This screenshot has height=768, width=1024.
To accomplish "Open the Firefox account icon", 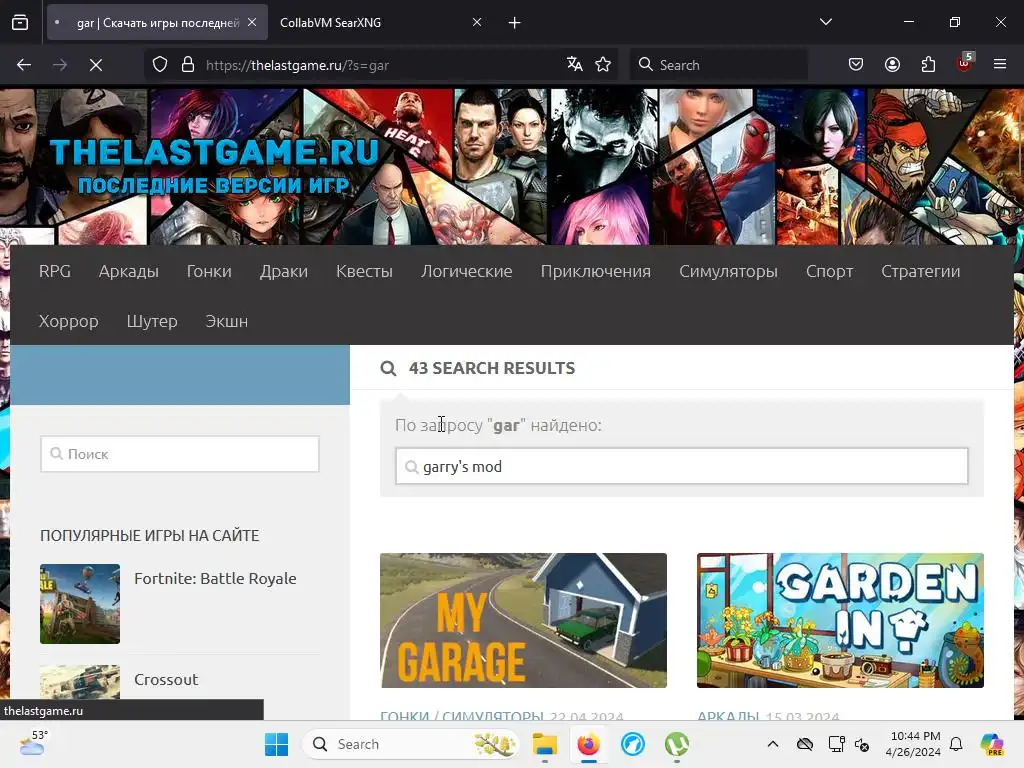I will point(892,65).
